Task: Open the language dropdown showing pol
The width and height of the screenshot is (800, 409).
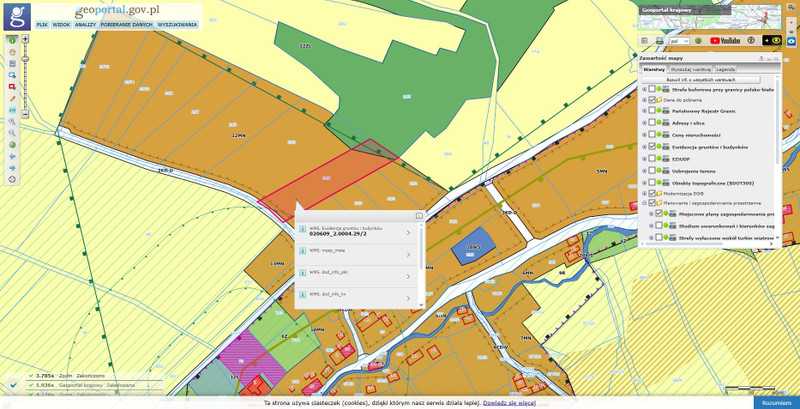Action: (x=680, y=41)
